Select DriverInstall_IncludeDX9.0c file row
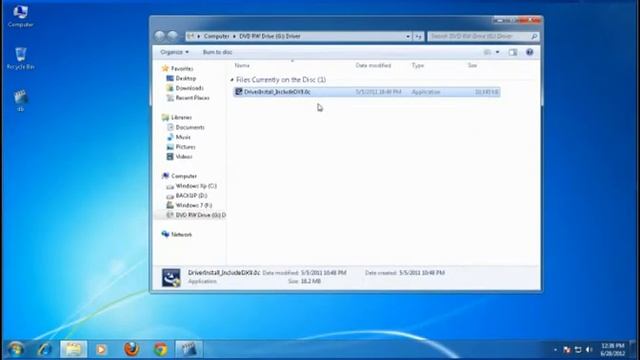Viewport: 640px width, 360px height. tap(367, 92)
